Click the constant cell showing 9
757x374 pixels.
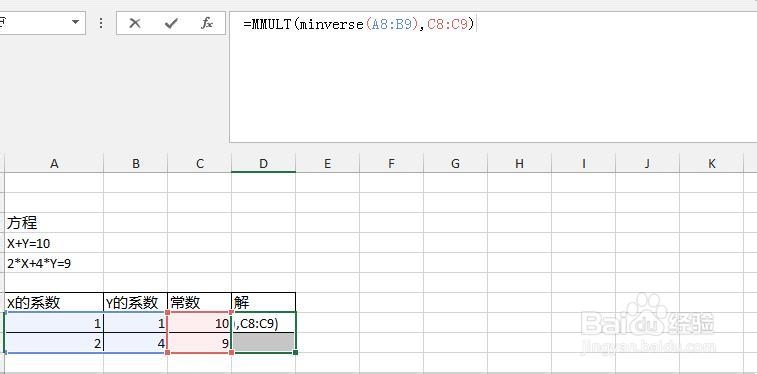200,343
